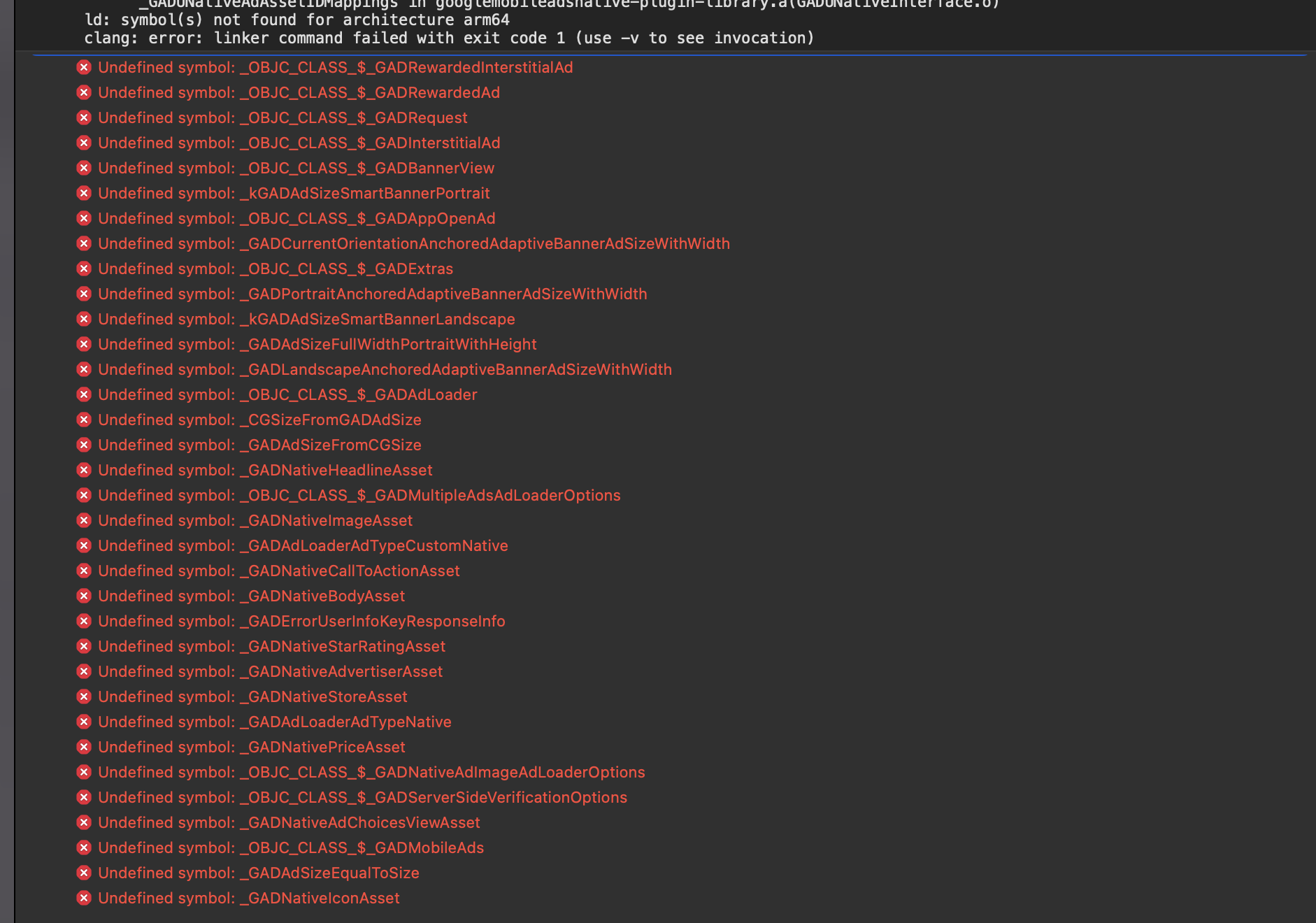
Task: Click error icon beside GADBannerView undefined symbol
Action: pos(84,168)
